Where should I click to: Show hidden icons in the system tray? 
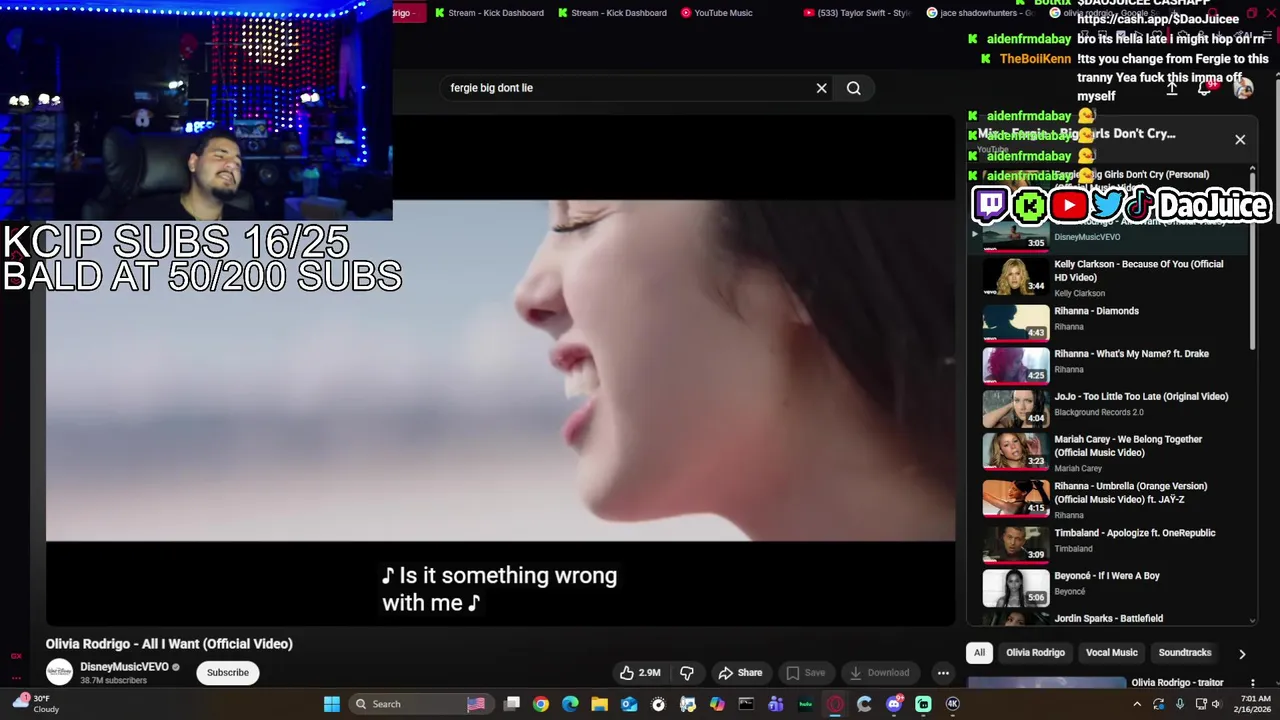click(x=1137, y=704)
